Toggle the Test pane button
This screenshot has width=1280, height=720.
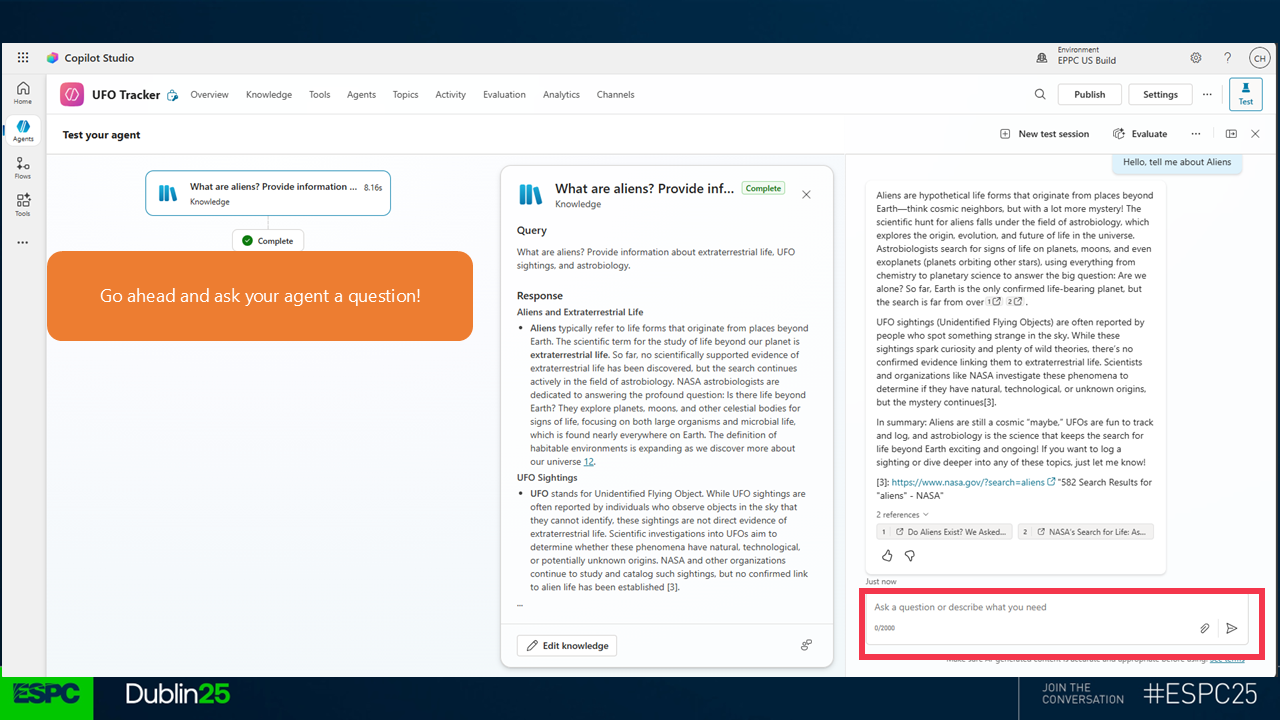(x=1246, y=94)
